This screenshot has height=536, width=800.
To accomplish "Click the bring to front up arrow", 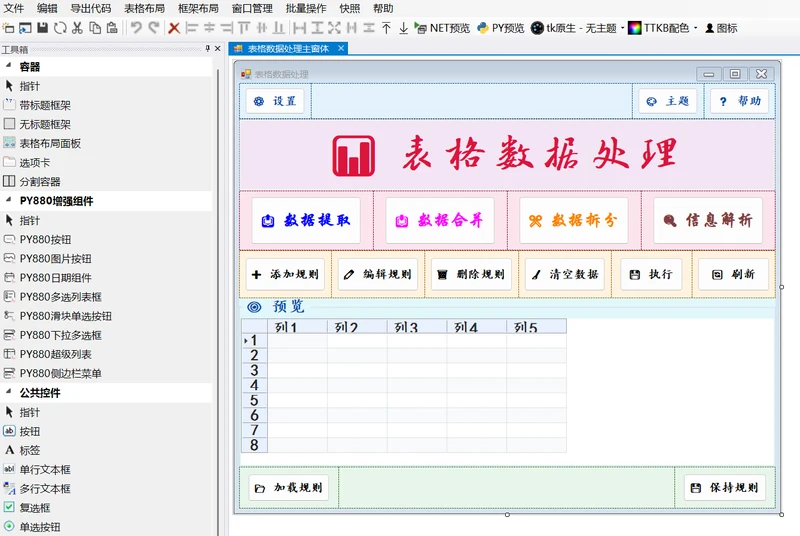I will point(386,28).
